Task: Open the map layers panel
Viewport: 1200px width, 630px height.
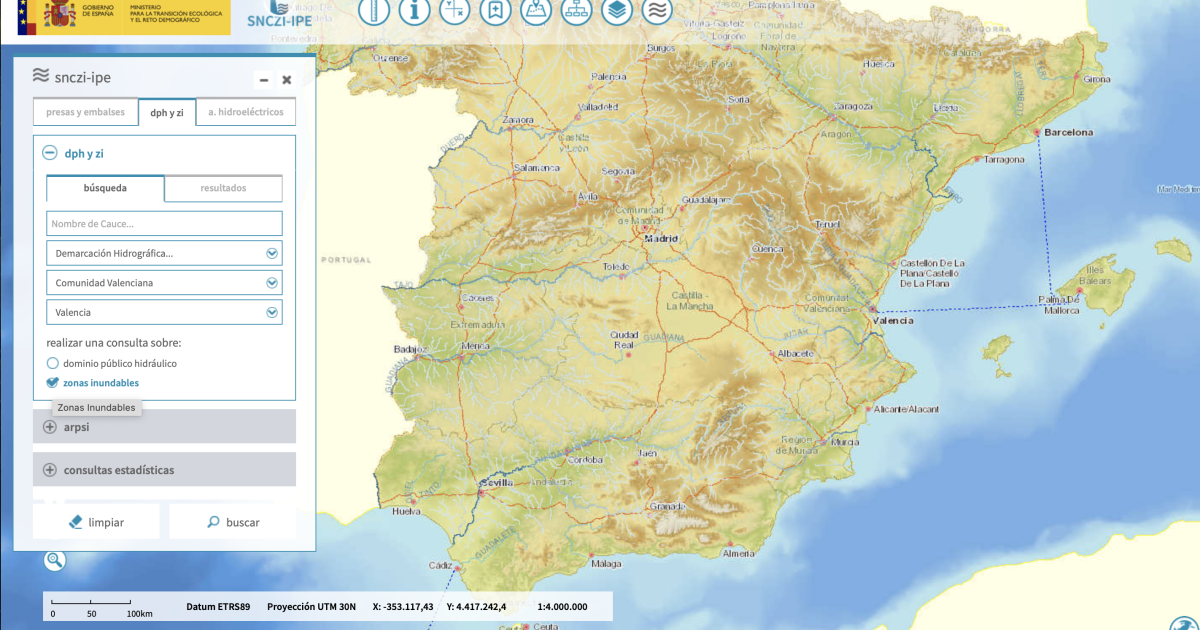Action: pos(617,14)
